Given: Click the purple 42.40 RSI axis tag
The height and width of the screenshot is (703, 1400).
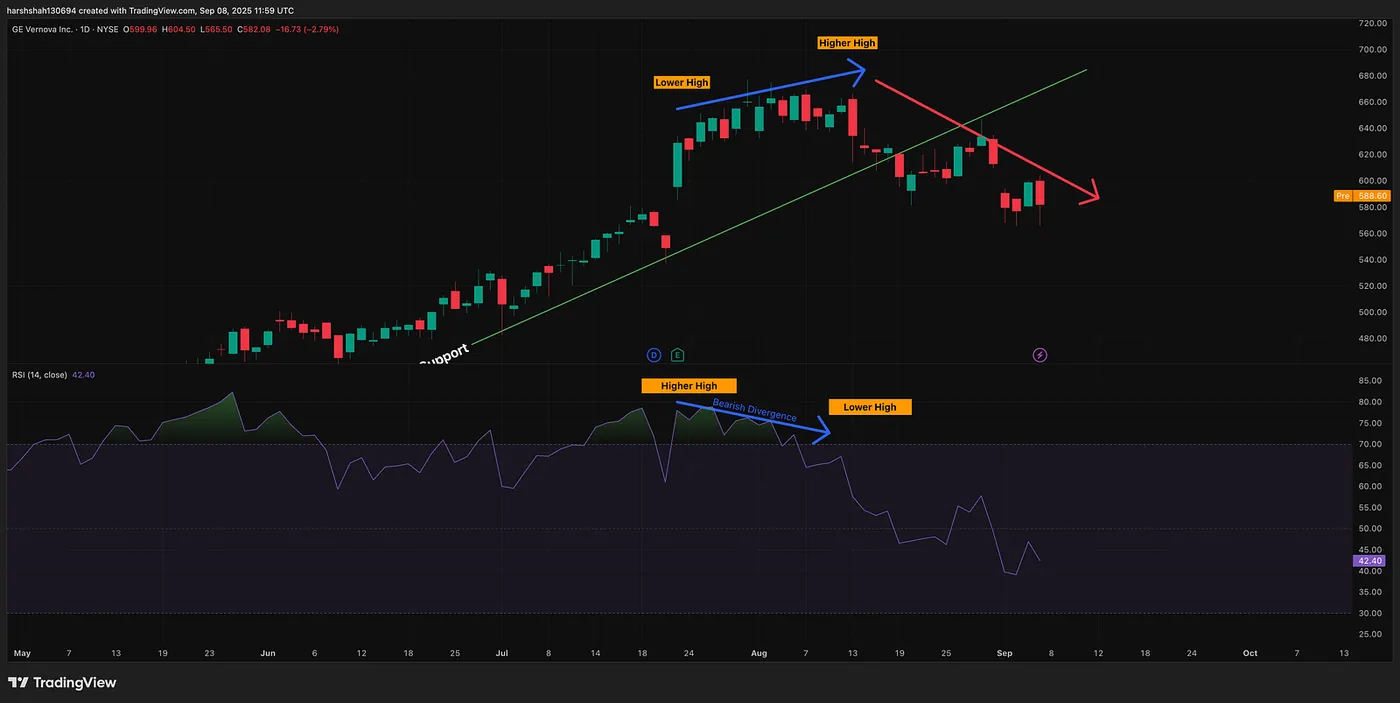Looking at the screenshot, I should tap(1370, 562).
